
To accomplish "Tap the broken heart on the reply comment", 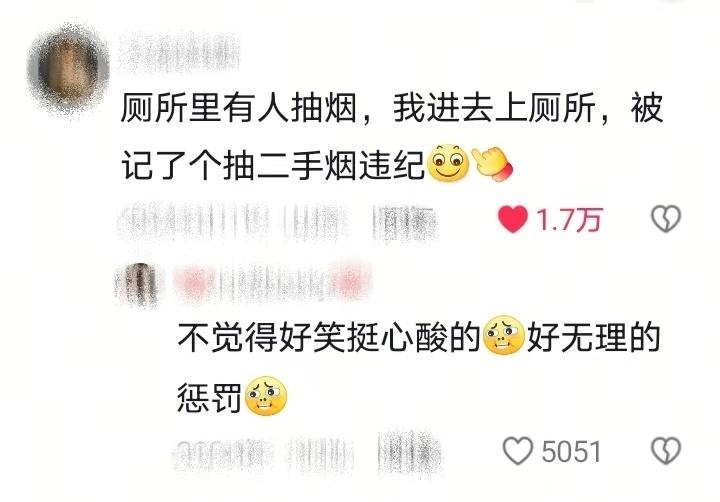I will pyautogui.click(x=666, y=451).
